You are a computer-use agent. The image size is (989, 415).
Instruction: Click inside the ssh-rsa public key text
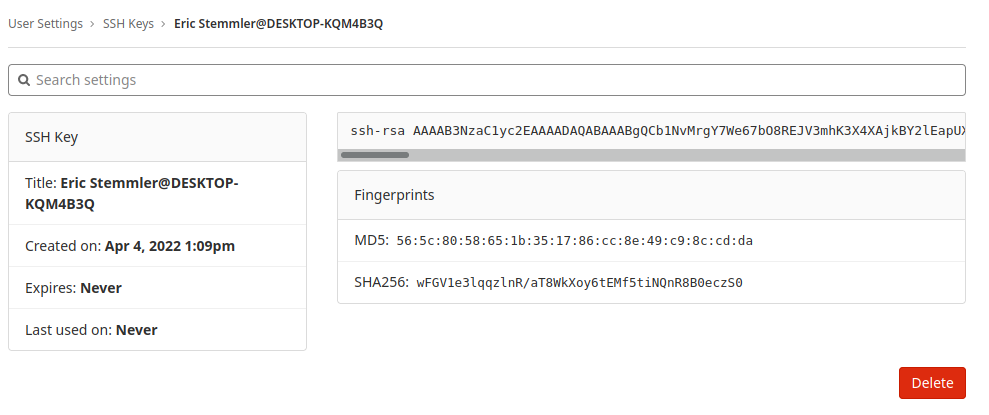click(658, 131)
